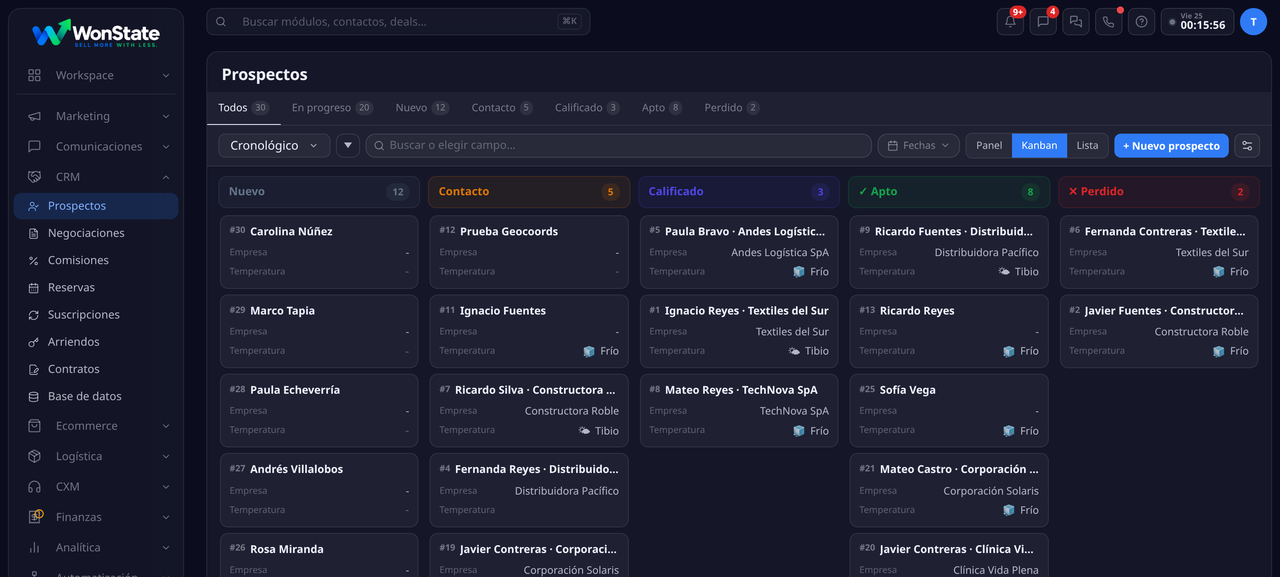Open the conversations chat icon in top bar

[x=1076, y=22]
